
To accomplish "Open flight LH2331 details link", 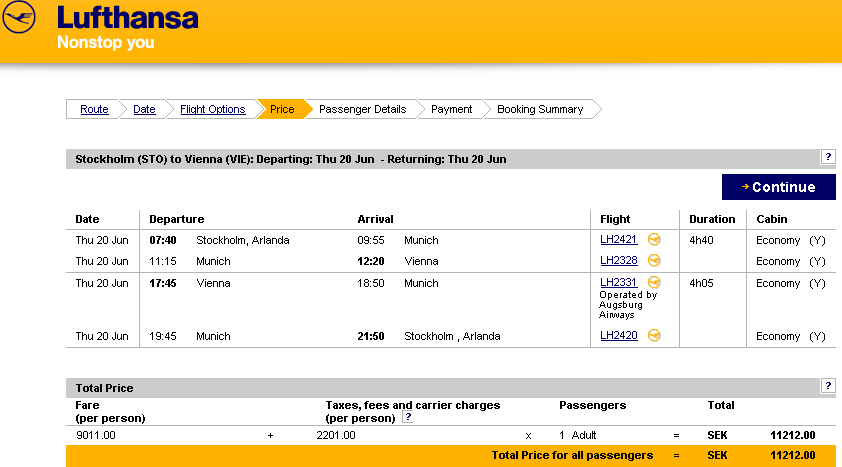I will point(618,283).
